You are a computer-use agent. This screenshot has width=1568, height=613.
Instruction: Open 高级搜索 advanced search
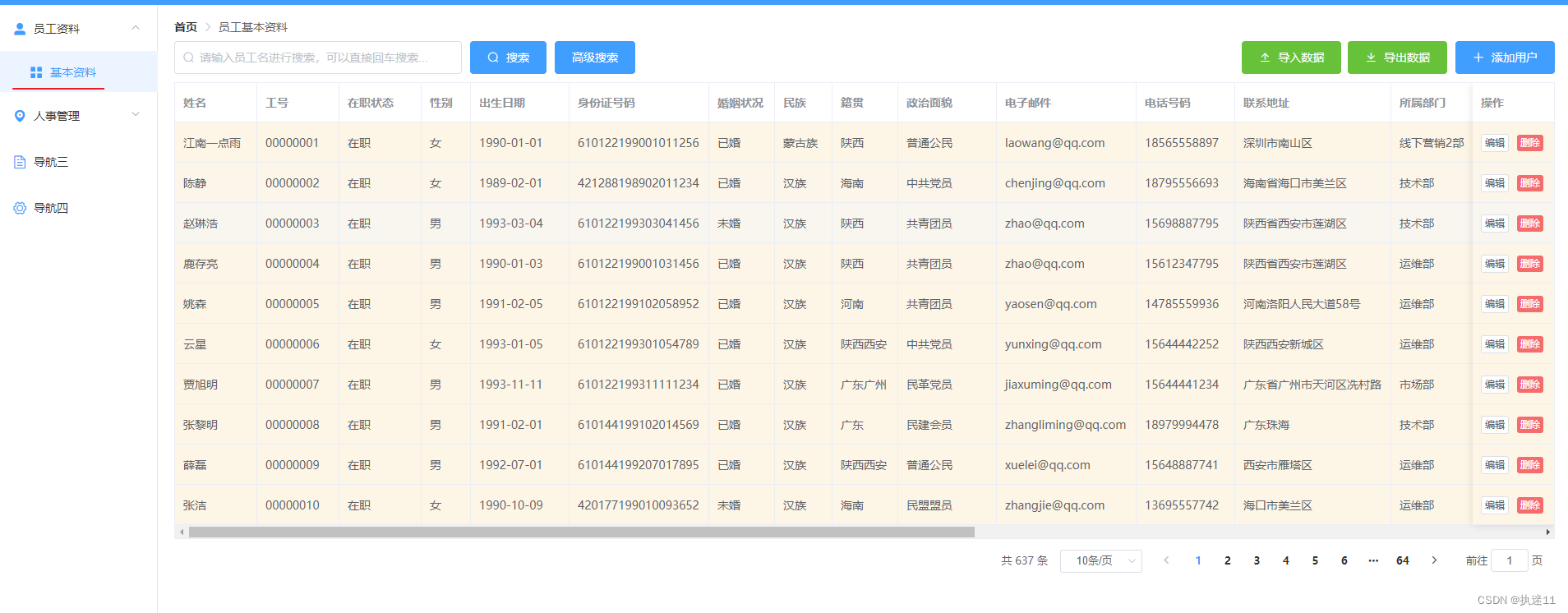(595, 58)
